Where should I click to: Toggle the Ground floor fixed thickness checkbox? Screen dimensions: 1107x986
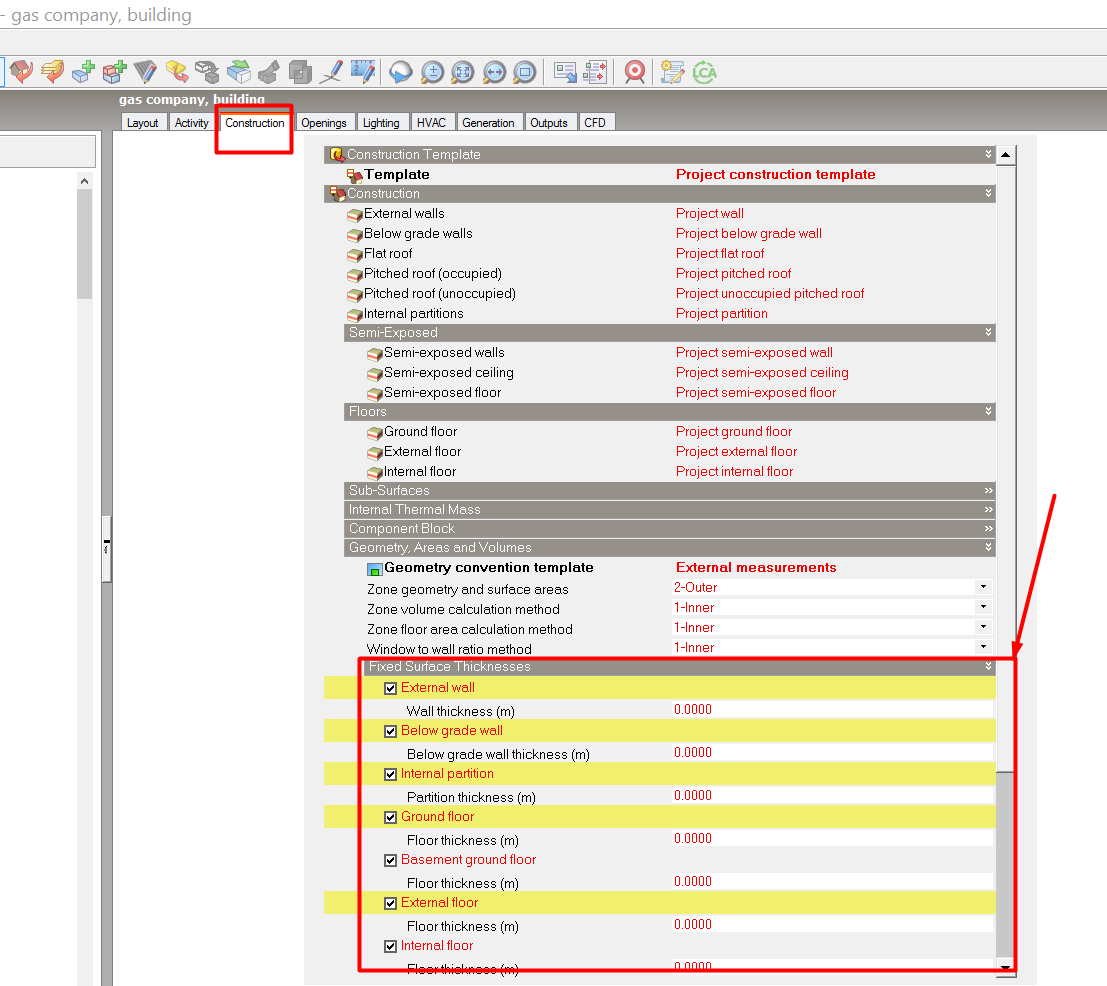pos(390,817)
